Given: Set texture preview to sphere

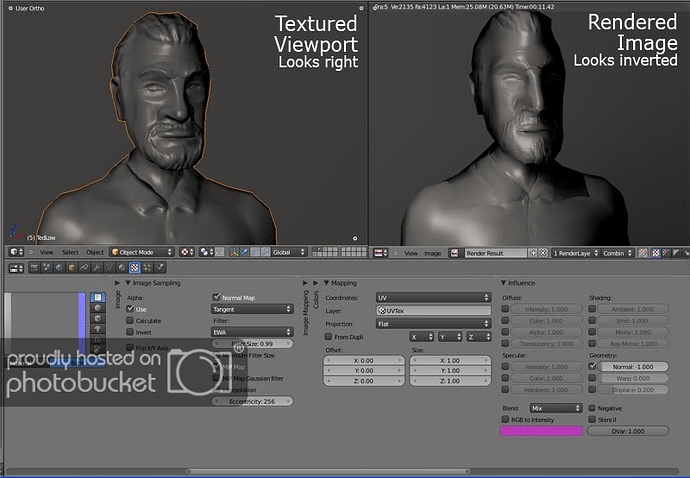Looking at the screenshot, I should click(98, 308).
